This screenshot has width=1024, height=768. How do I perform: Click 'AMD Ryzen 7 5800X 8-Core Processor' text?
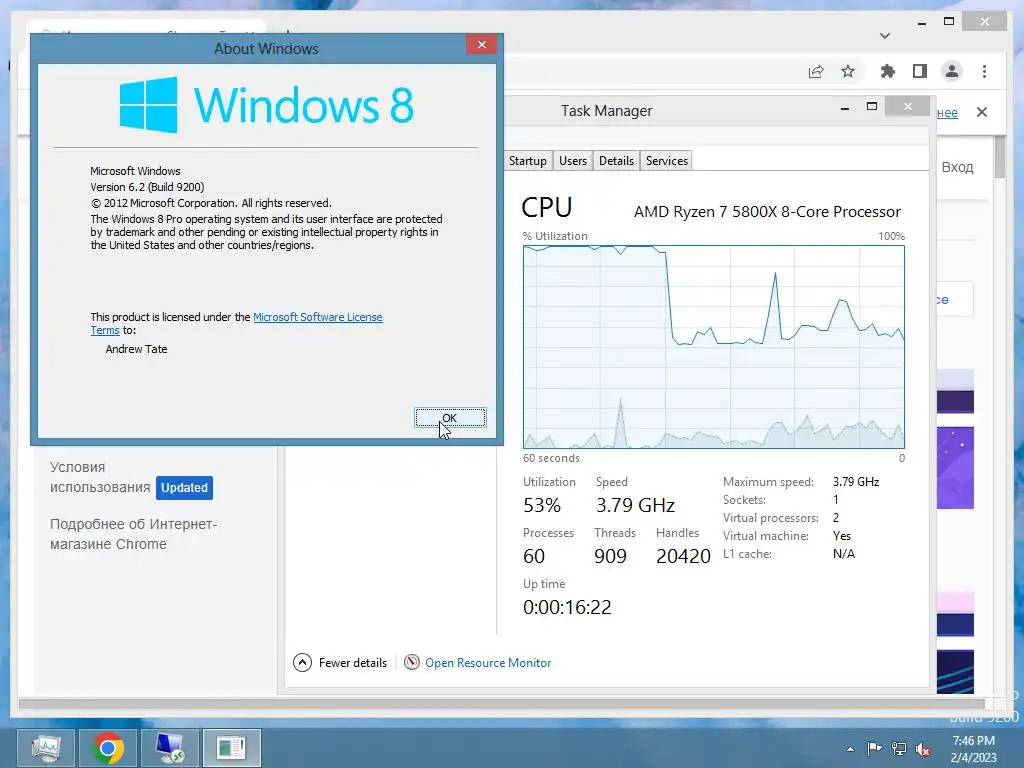tap(767, 212)
